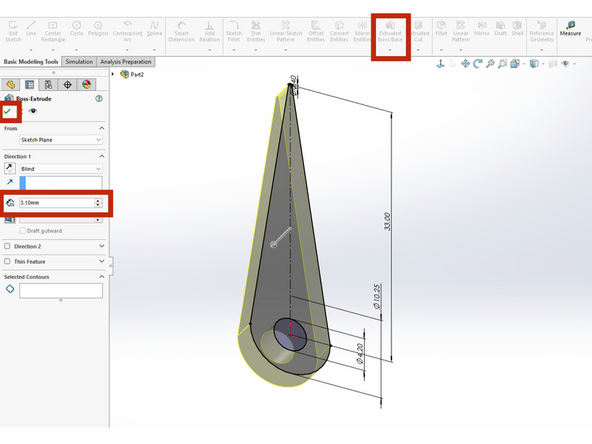Click the Direction of Extrusion field

[61, 183]
